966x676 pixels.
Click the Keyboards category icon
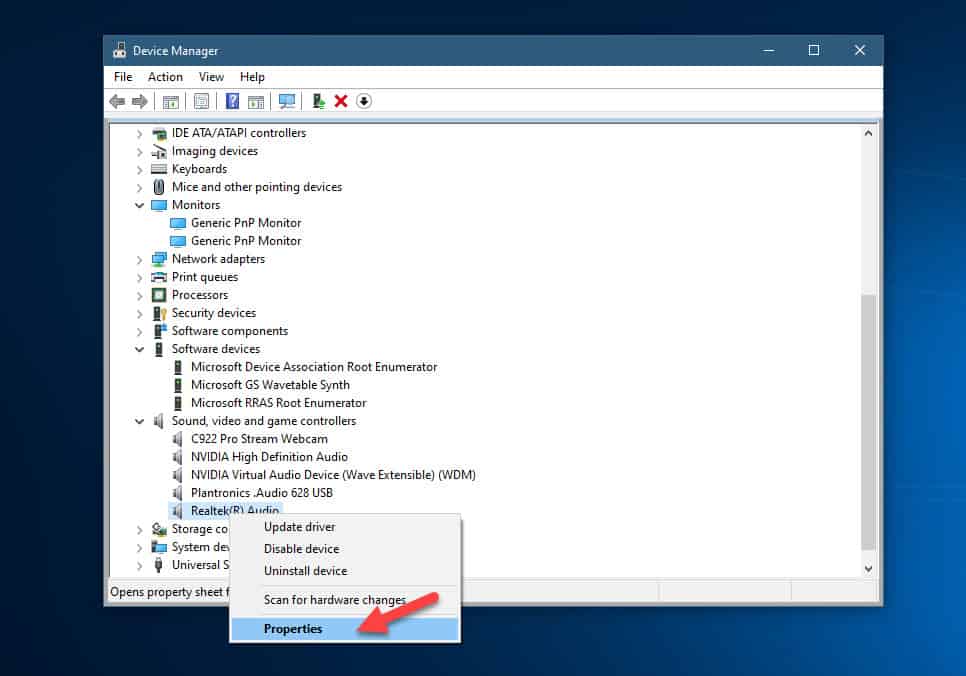[x=159, y=169]
